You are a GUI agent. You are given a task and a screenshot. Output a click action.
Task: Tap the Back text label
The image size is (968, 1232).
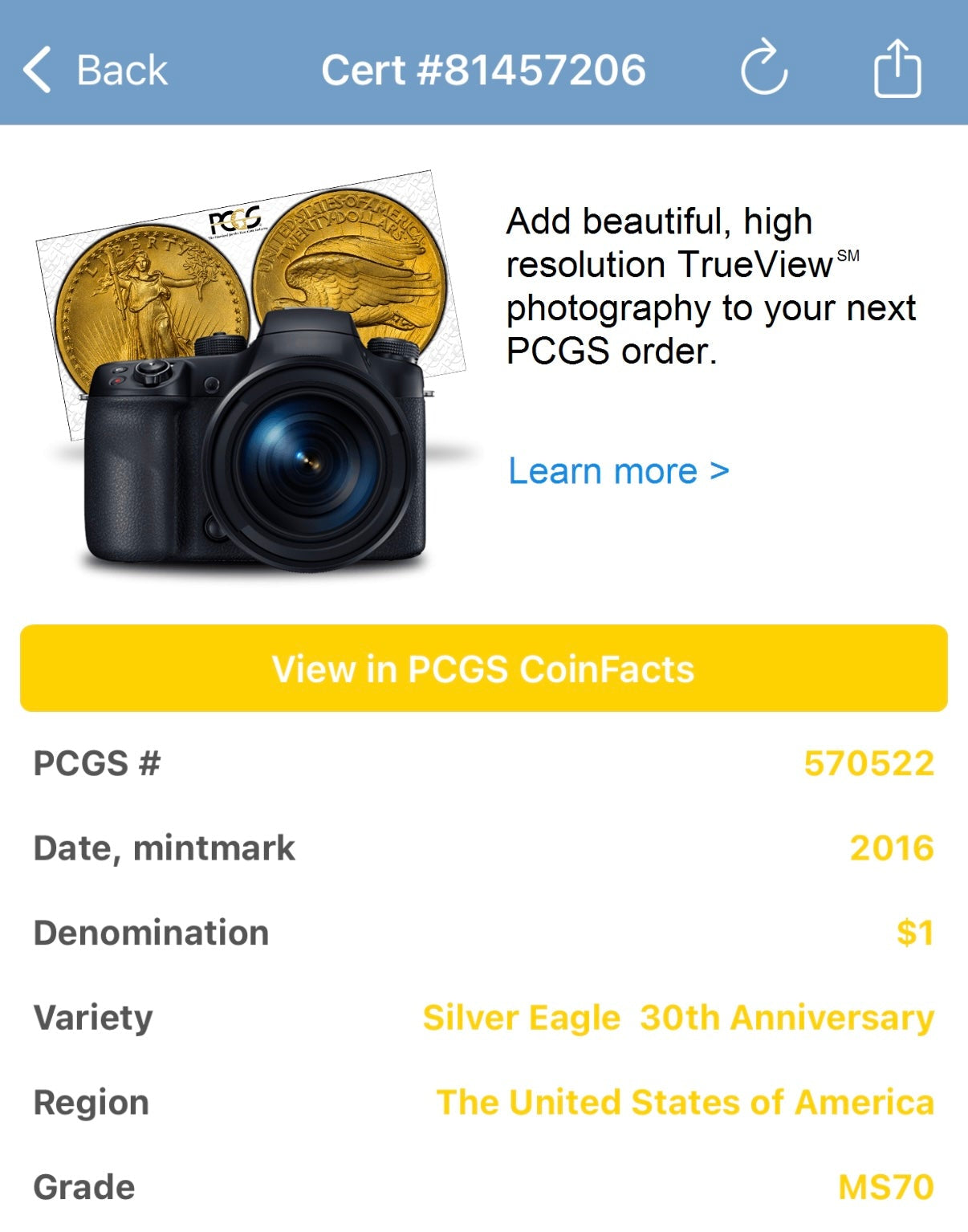click(x=122, y=71)
